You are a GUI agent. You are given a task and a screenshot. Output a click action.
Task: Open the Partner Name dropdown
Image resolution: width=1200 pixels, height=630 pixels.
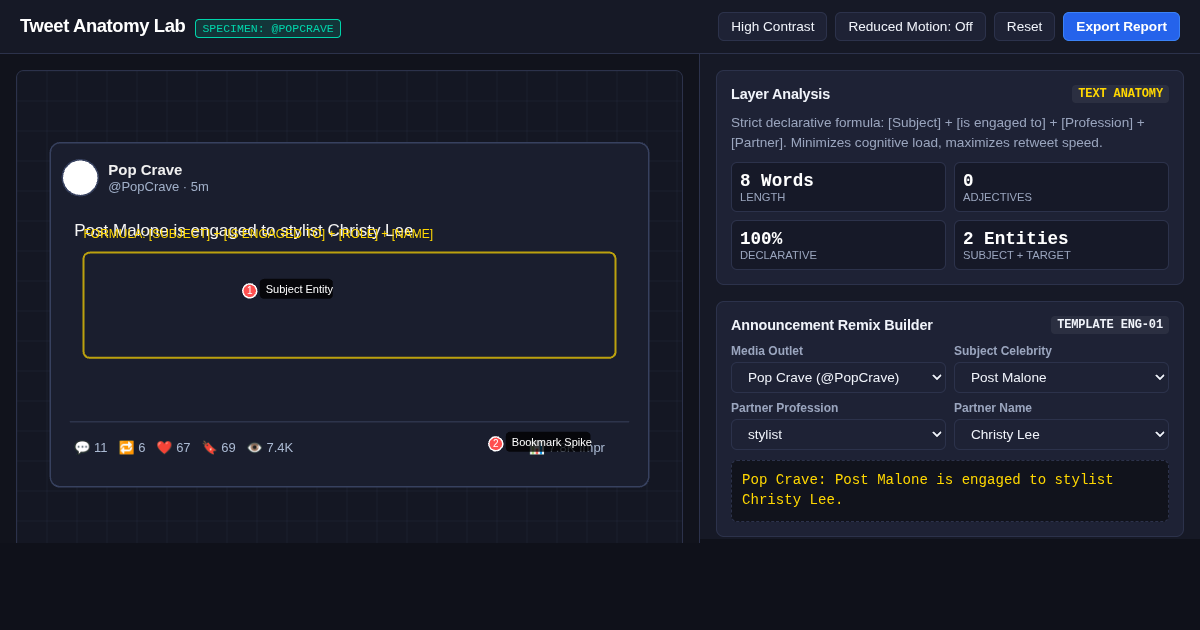[x=1061, y=434]
